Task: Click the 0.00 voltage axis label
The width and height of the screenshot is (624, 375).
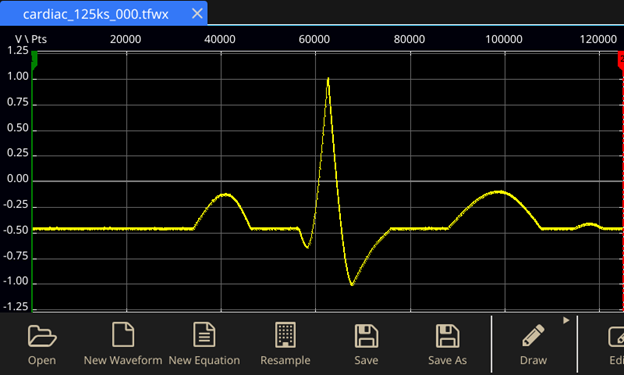Action: click(x=18, y=179)
